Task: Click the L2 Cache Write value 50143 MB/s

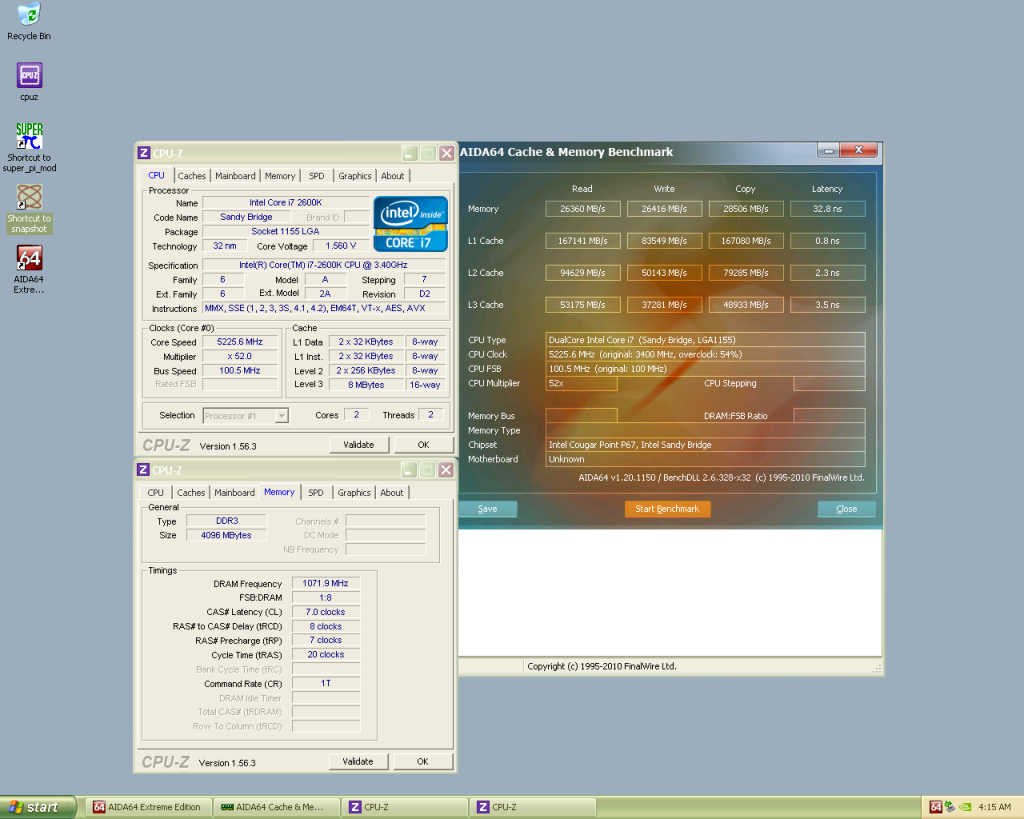Action: click(664, 273)
